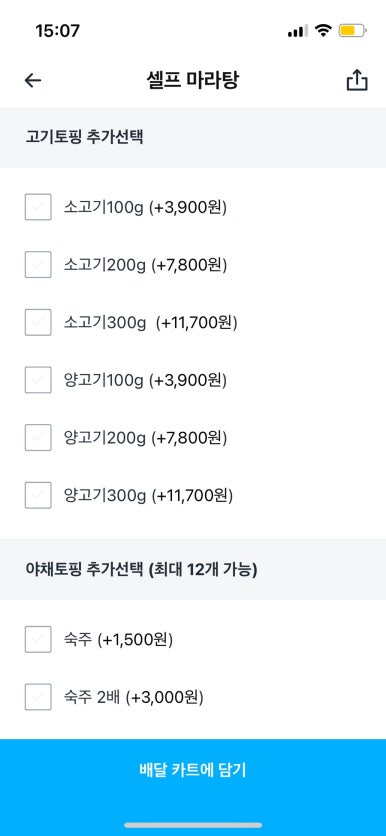Check the 양고기300g (+11,700원) checkbox
This screenshot has width=386, height=836.
(x=38, y=495)
